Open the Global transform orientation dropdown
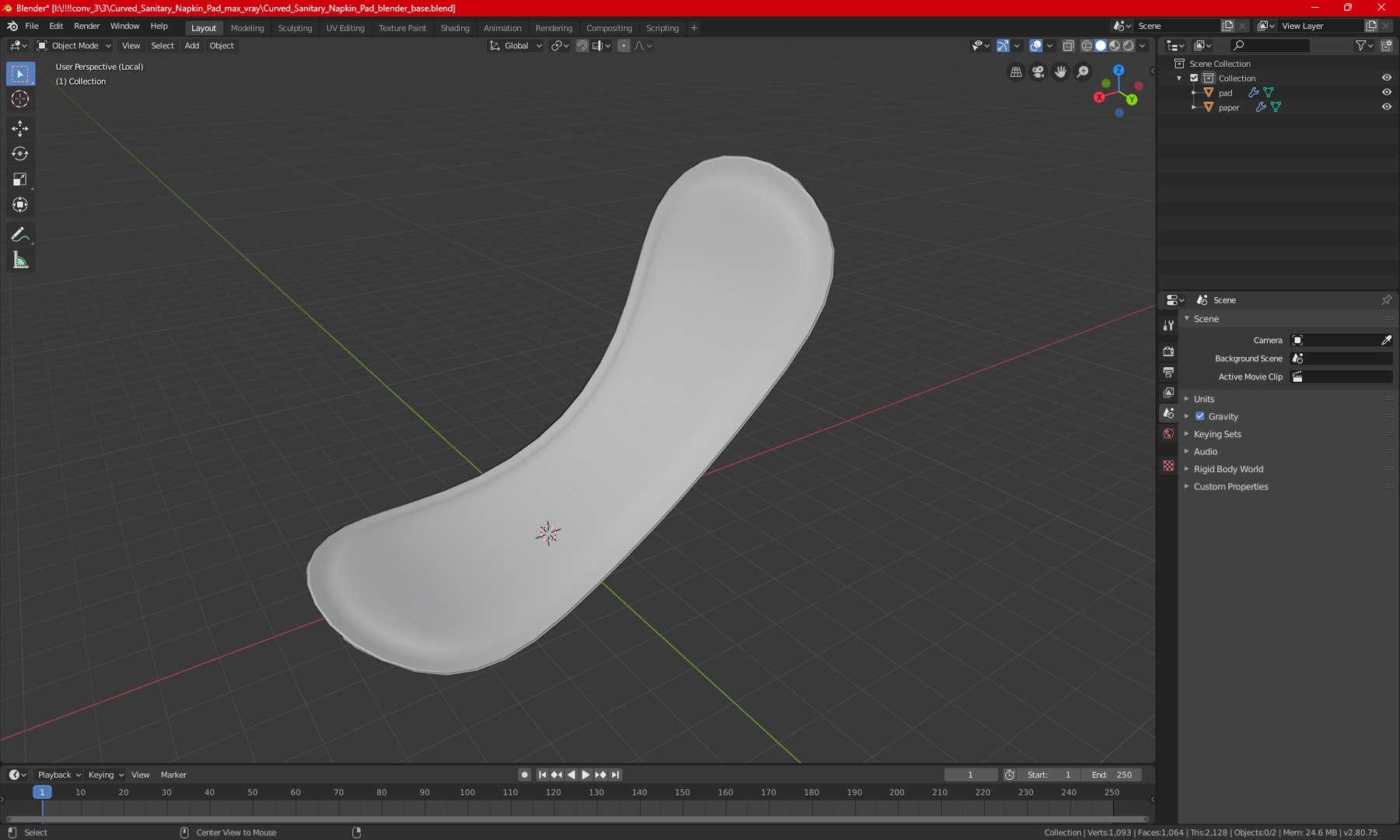The width and height of the screenshot is (1400, 840). point(516,46)
